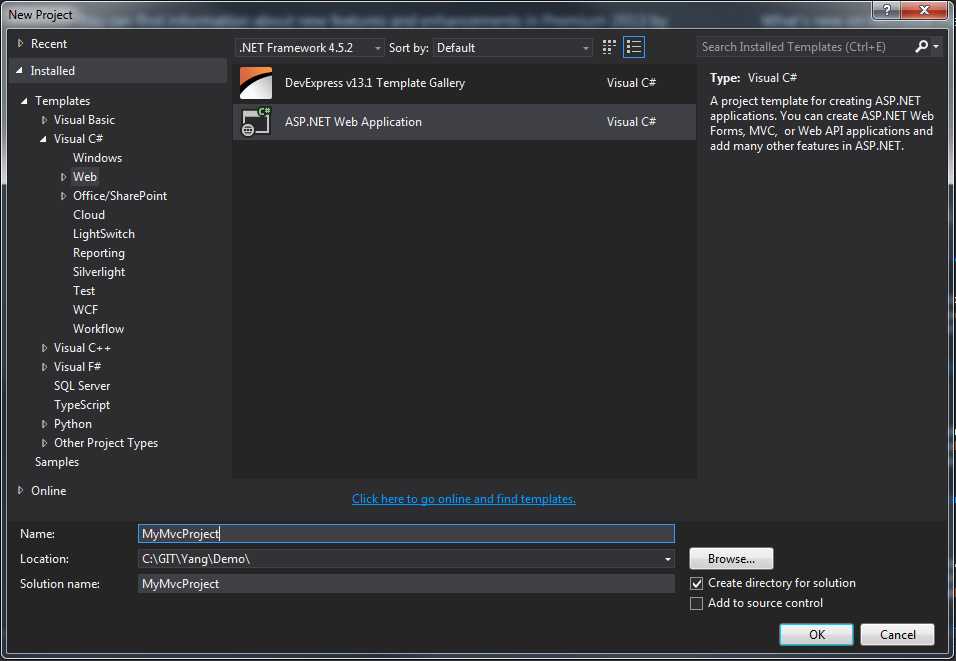Expand the Other Project Types arrow
The width and height of the screenshot is (956, 661).
click(x=44, y=443)
